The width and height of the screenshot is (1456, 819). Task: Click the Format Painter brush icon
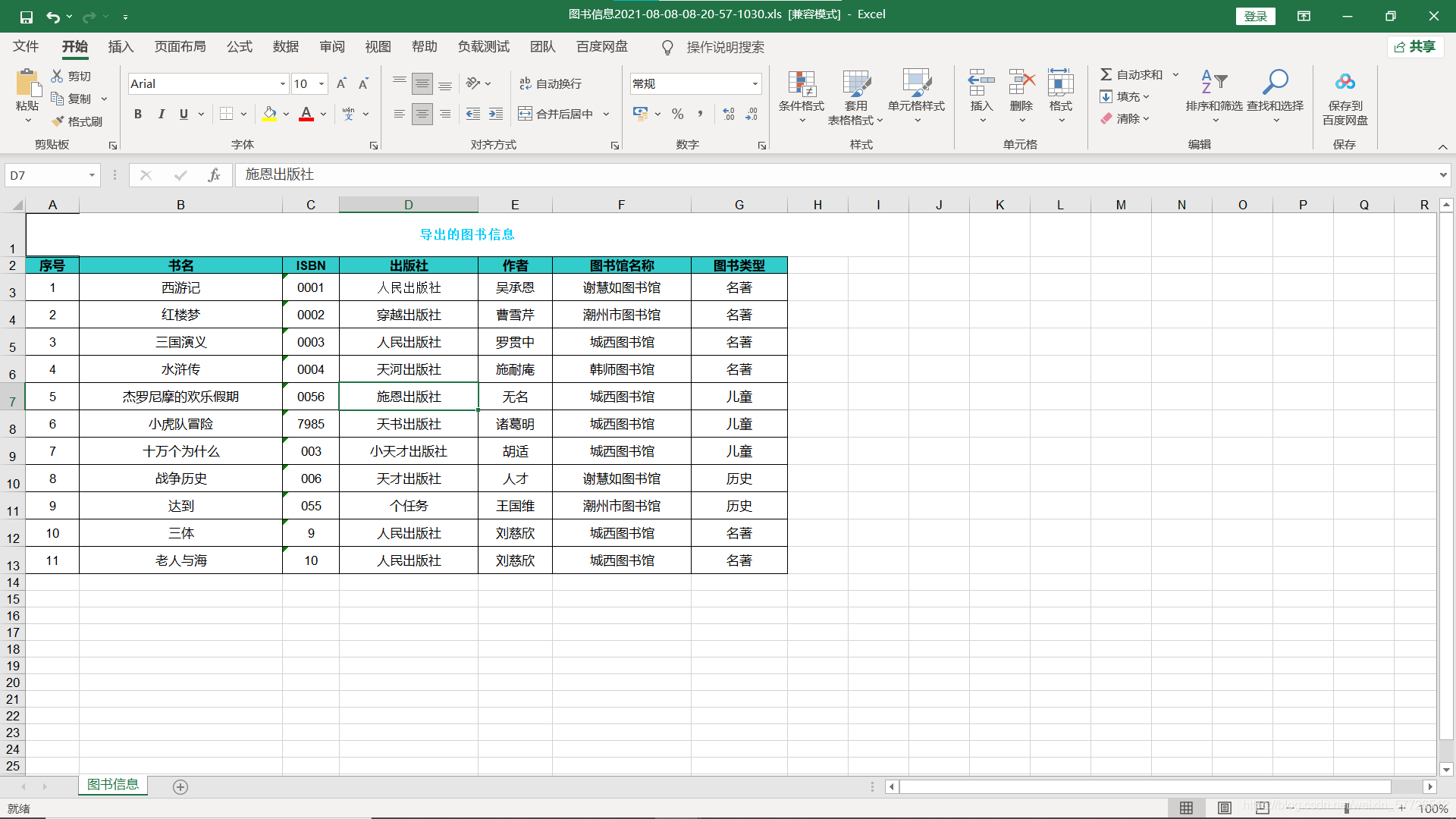point(58,121)
